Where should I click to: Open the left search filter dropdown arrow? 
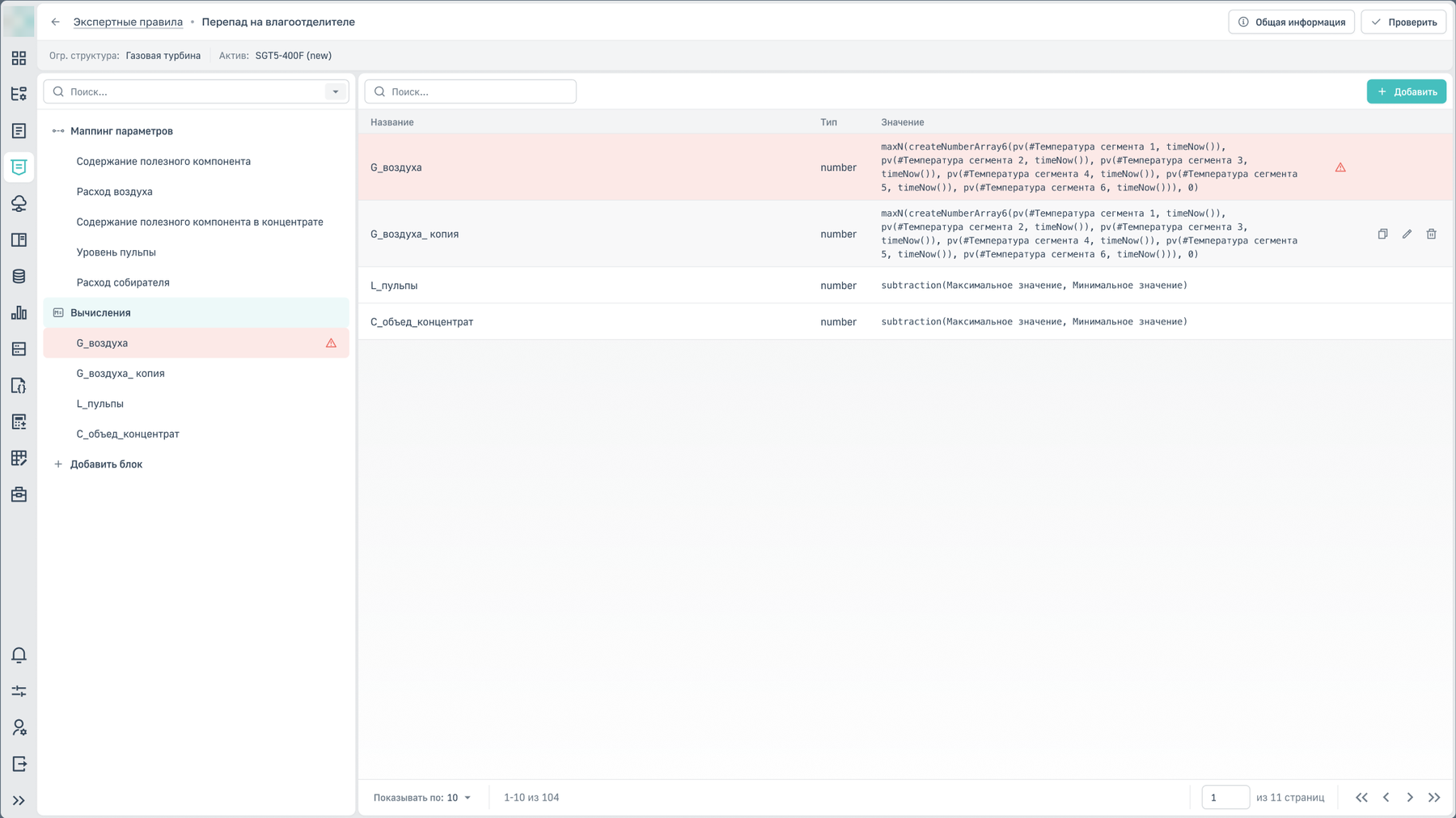(336, 91)
